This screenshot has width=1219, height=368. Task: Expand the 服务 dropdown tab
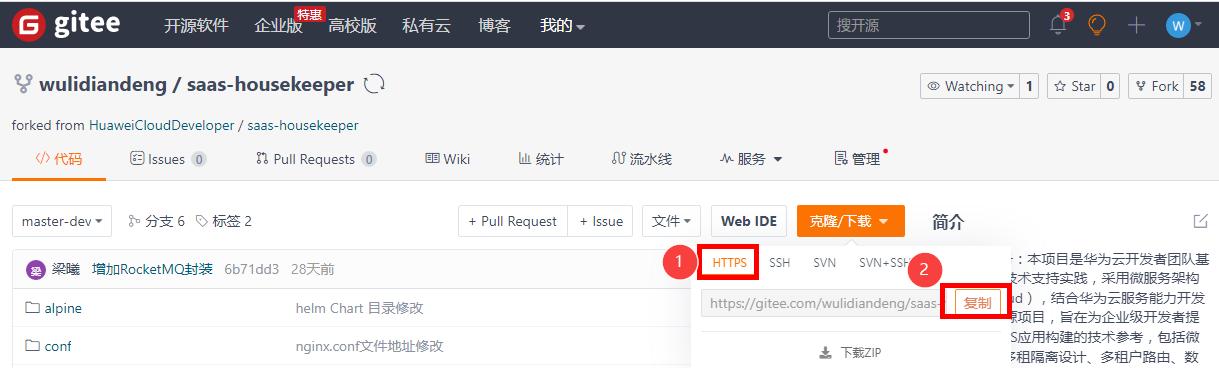pyautogui.click(x=751, y=158)
